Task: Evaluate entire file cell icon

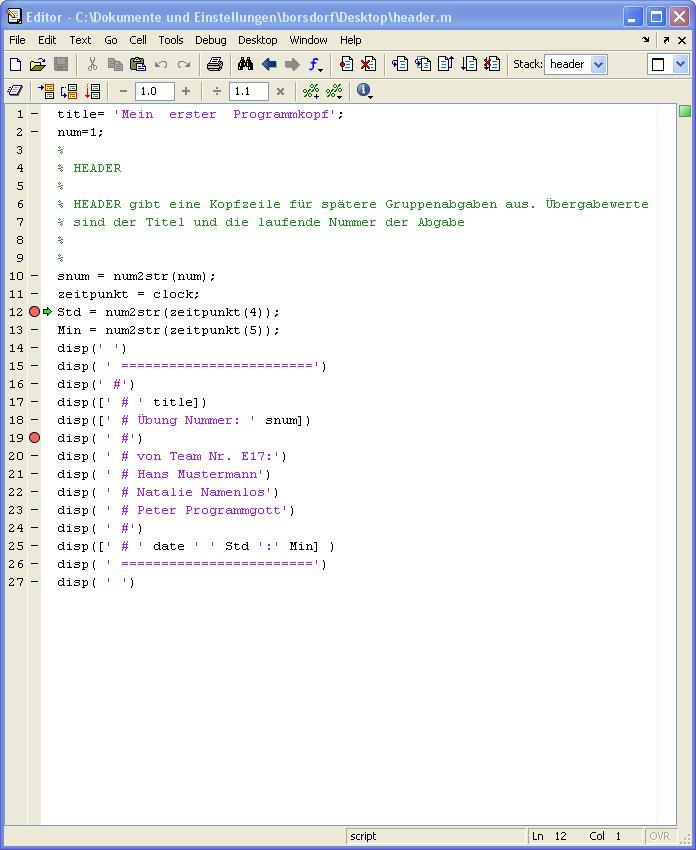Action: point(93,91)
